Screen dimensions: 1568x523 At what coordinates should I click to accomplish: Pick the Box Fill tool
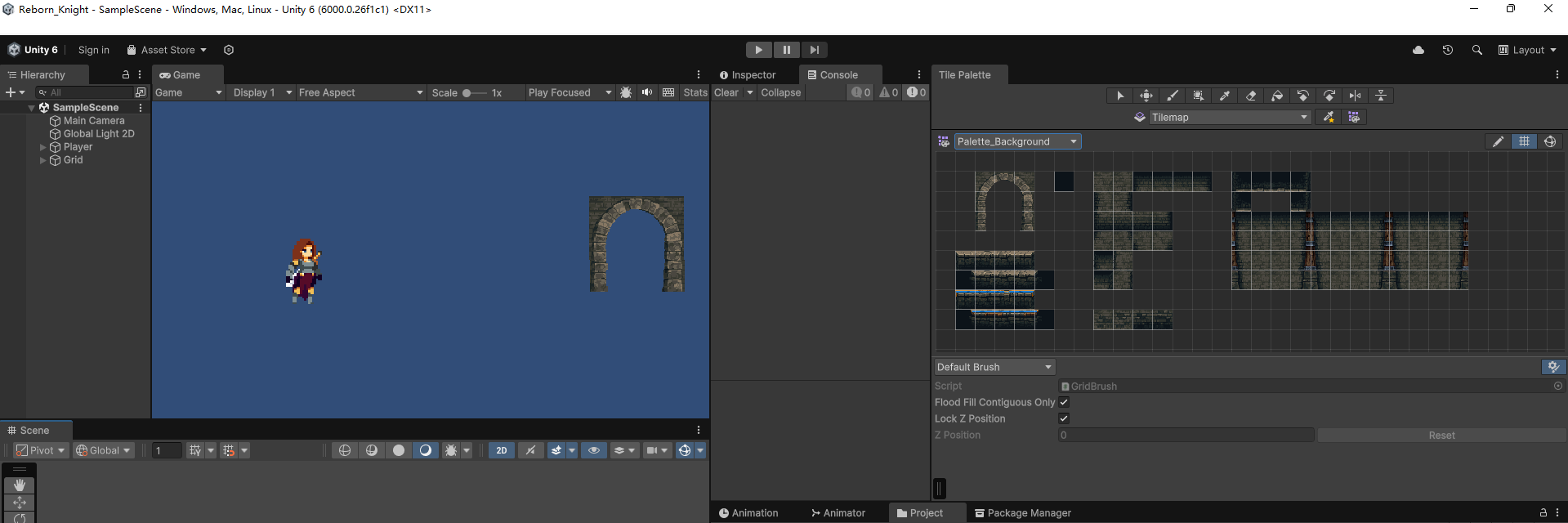coord(1199,96)
